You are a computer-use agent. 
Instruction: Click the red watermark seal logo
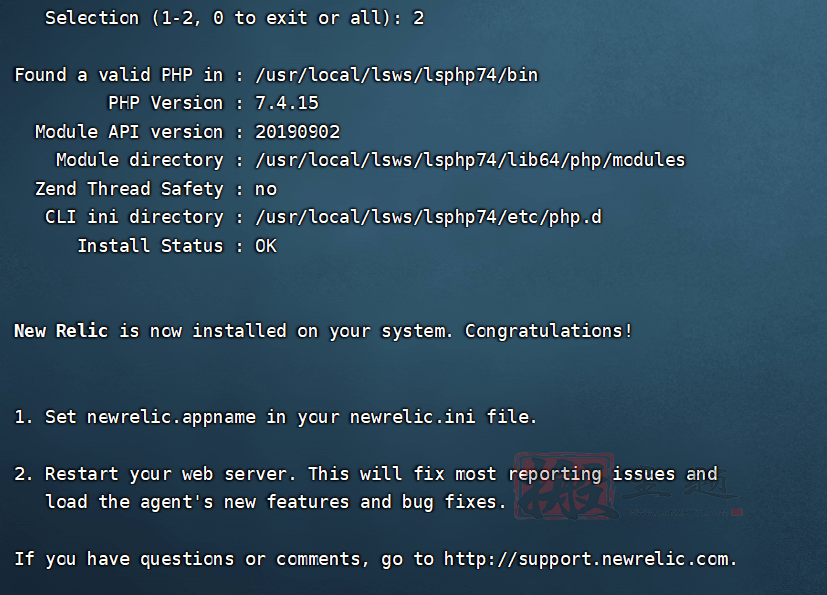564,486
